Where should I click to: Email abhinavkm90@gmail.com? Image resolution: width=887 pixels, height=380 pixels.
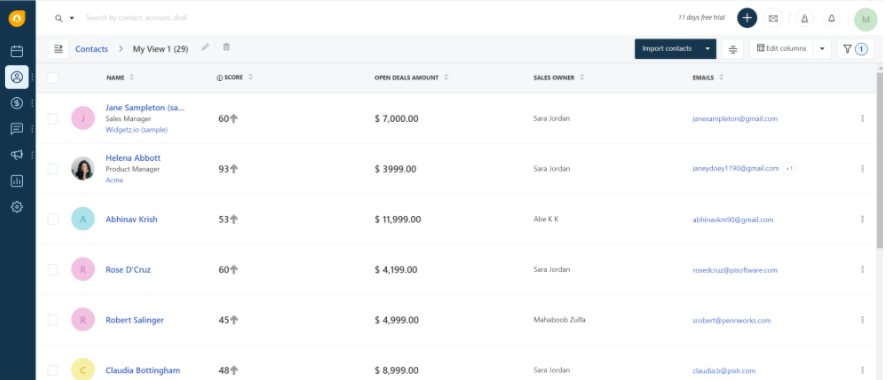point(733,219)
